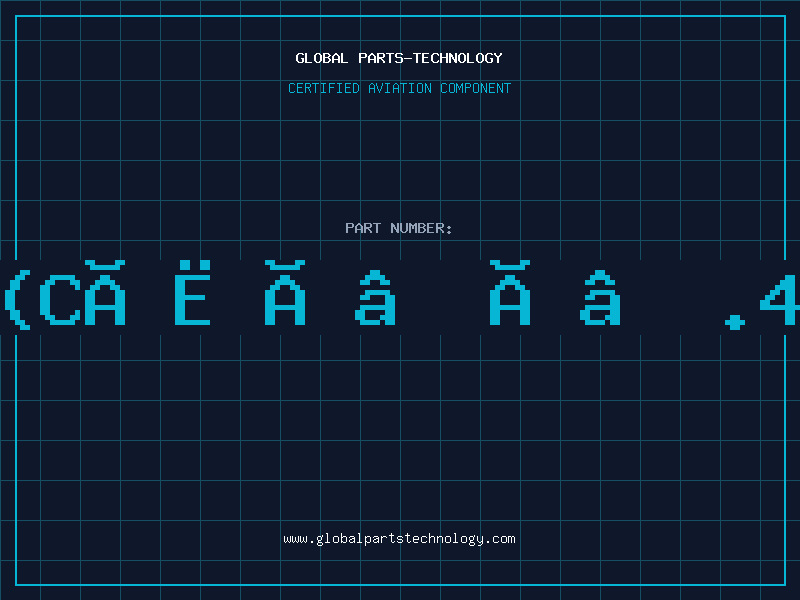The image size is (800, 600).
Task: Click the CERTIFIED AVIATION COMPONENT subtitle
Action: (x=399, y=88)
